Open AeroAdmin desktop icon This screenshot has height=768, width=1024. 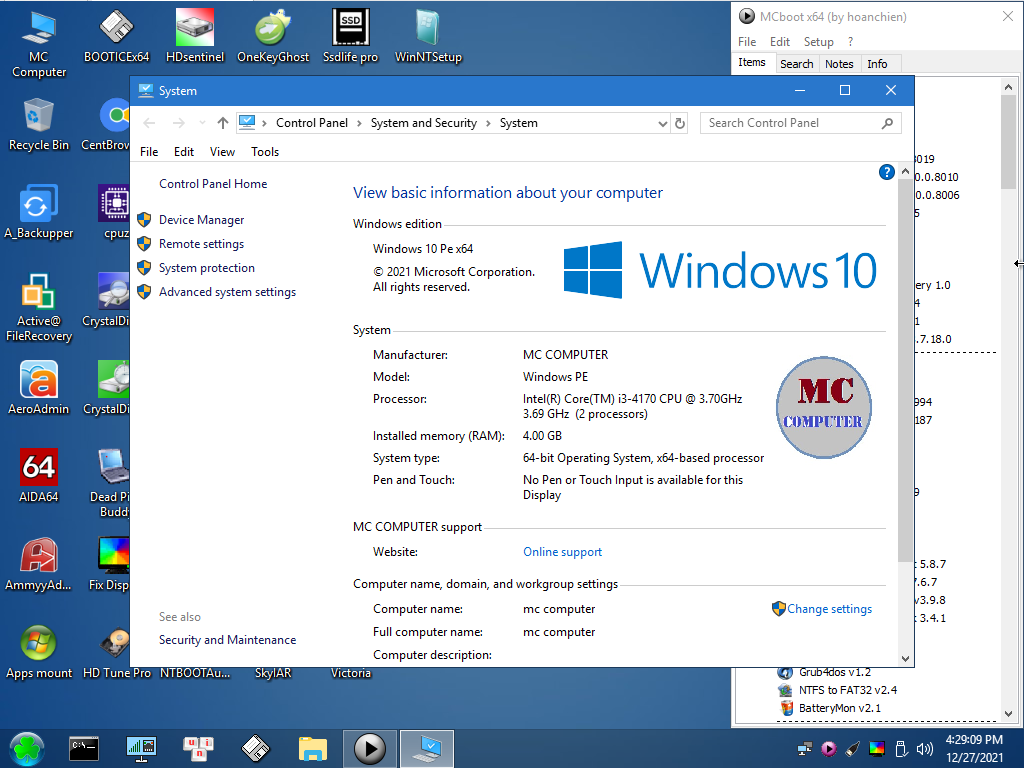pos(39,388)
